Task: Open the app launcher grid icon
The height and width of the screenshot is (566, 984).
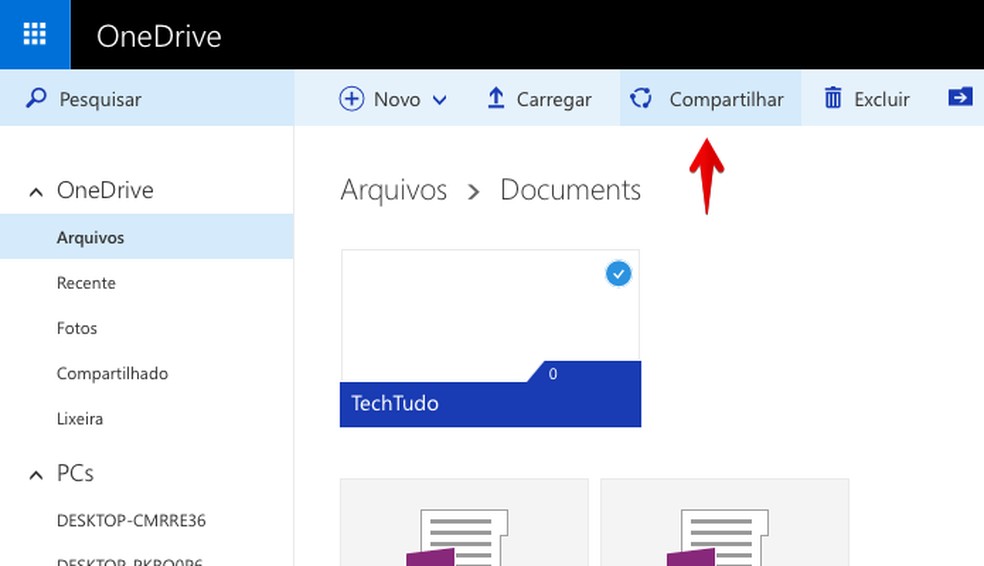Action: pyautogui.click(x=35, y=35)
